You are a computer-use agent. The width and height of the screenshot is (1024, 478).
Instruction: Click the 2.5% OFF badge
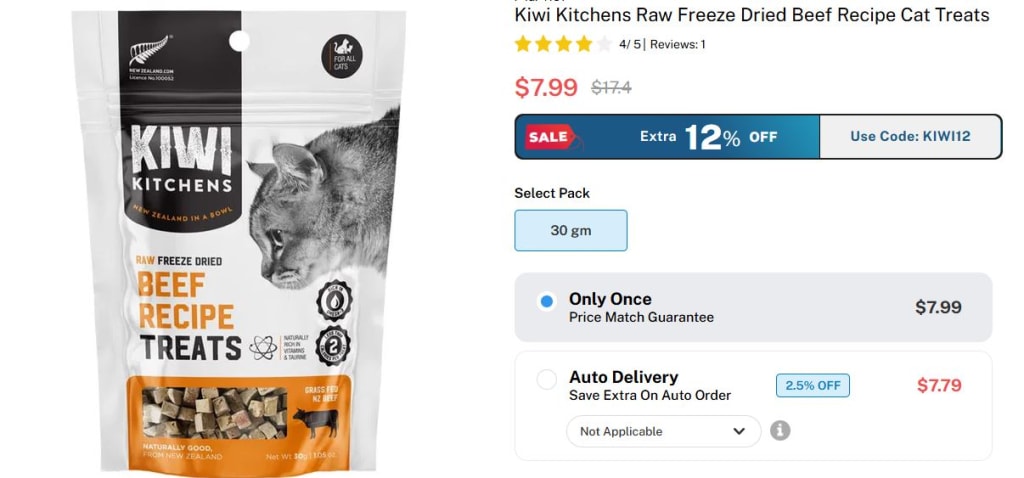click(813, 385)
